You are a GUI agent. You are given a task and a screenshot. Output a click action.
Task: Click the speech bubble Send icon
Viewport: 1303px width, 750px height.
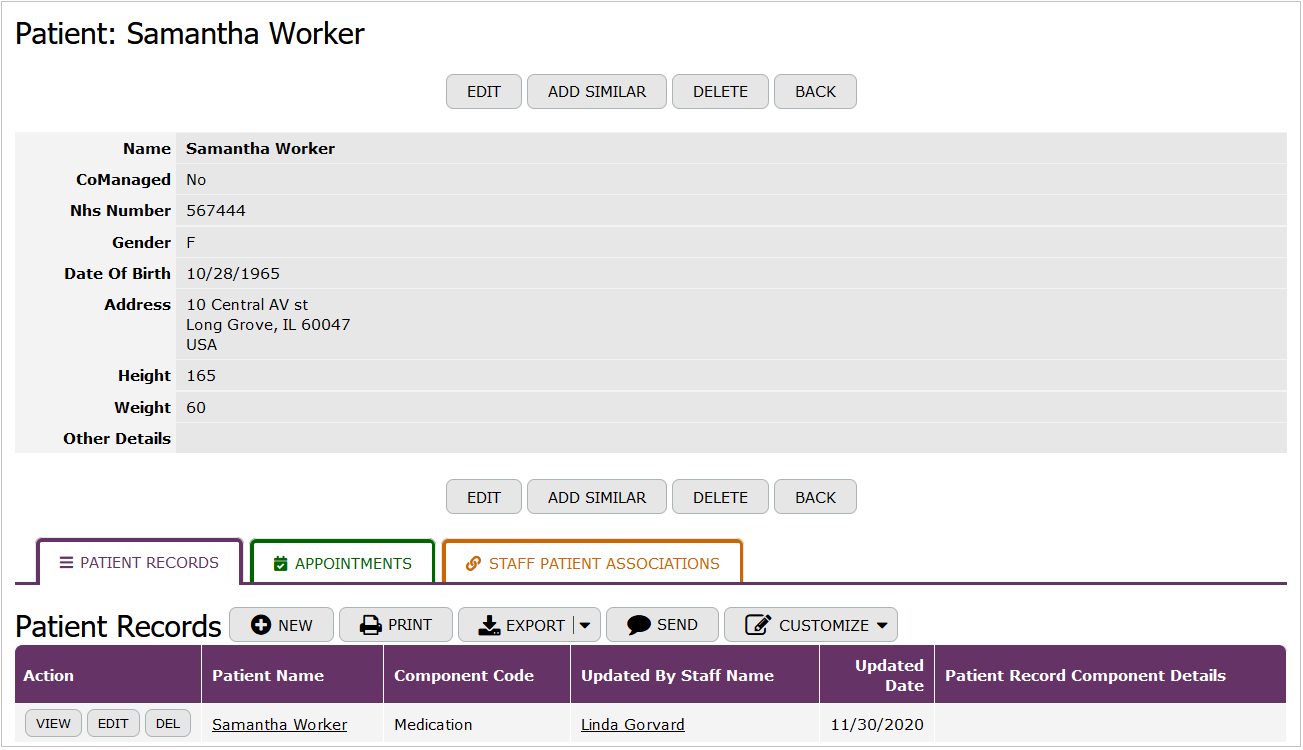[x=639, y=625]
